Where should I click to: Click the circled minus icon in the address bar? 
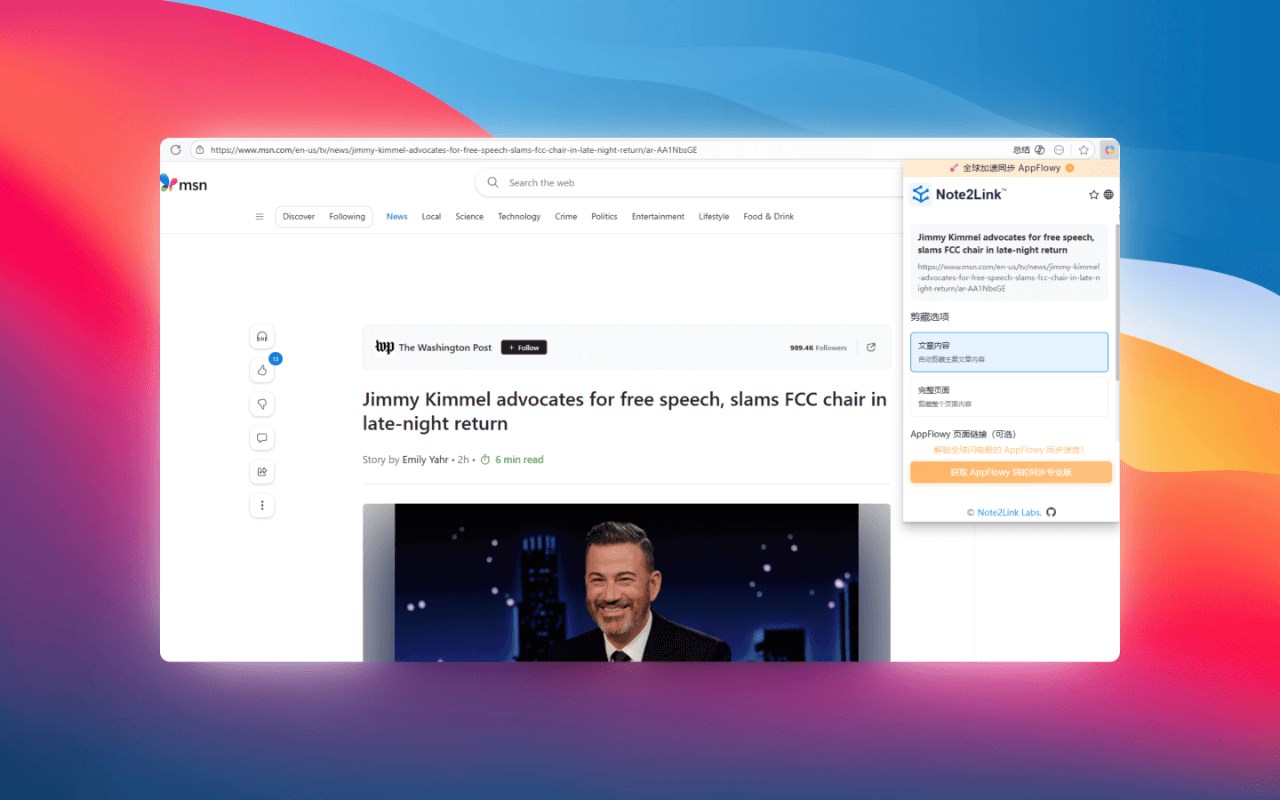click(1059, 150)
